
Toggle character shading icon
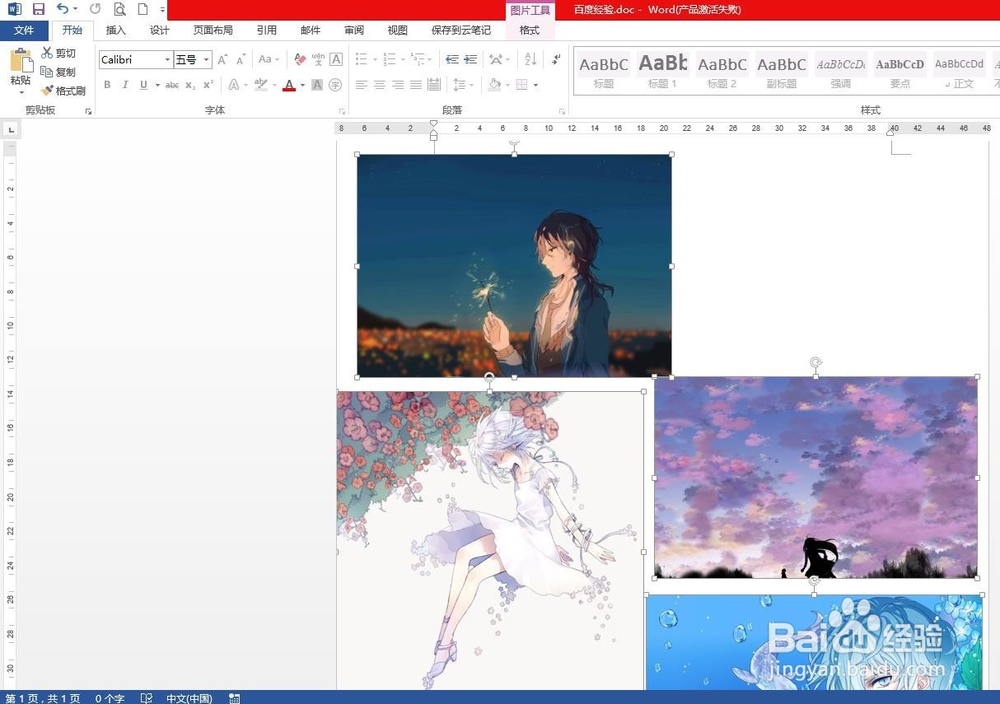(x=317, y=85)
